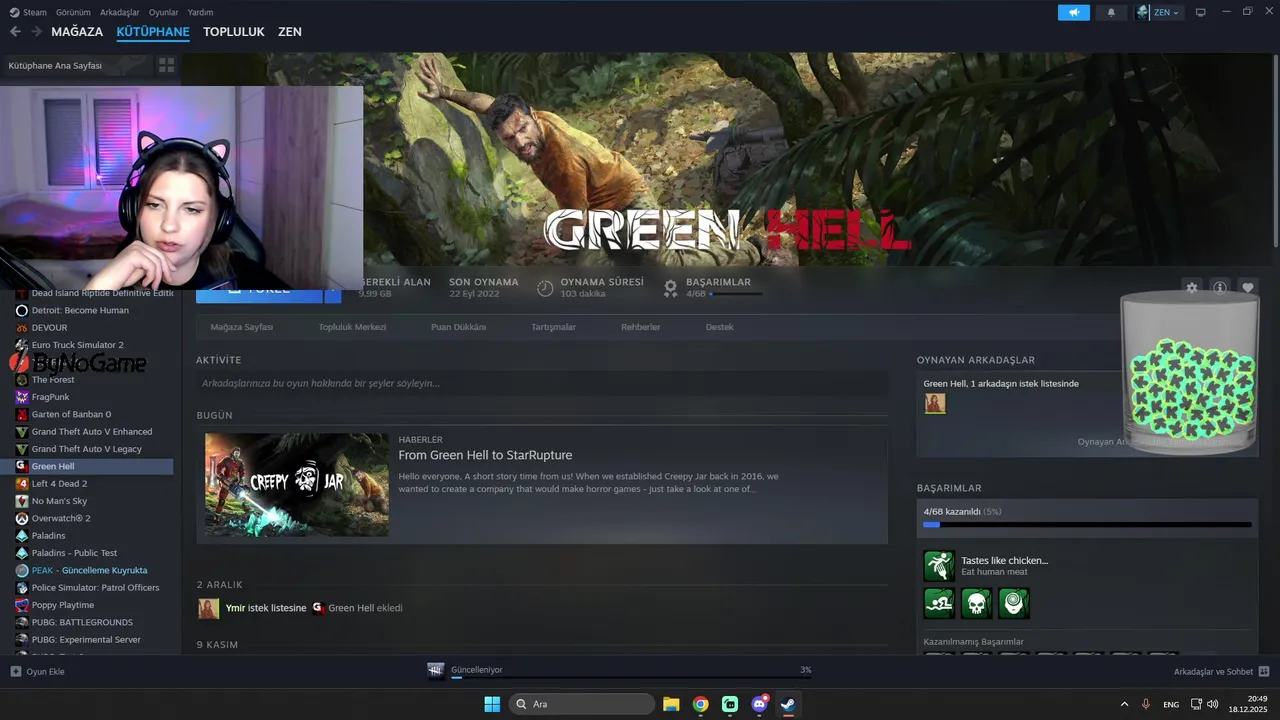The height and width of the screenshot is (720, 1280).
Task: Open the achievements trophy gear icon
Action: coord(671,288)
